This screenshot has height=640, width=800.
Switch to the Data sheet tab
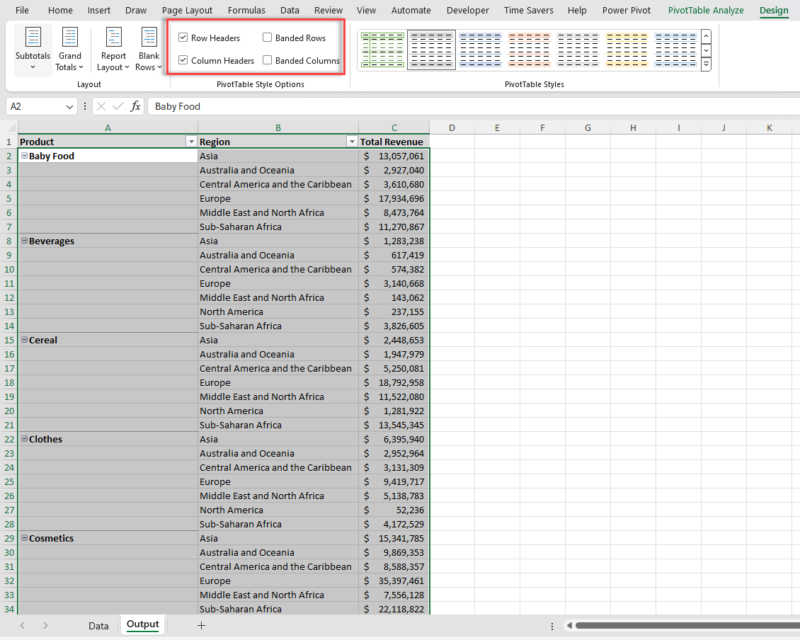(98, 625)
